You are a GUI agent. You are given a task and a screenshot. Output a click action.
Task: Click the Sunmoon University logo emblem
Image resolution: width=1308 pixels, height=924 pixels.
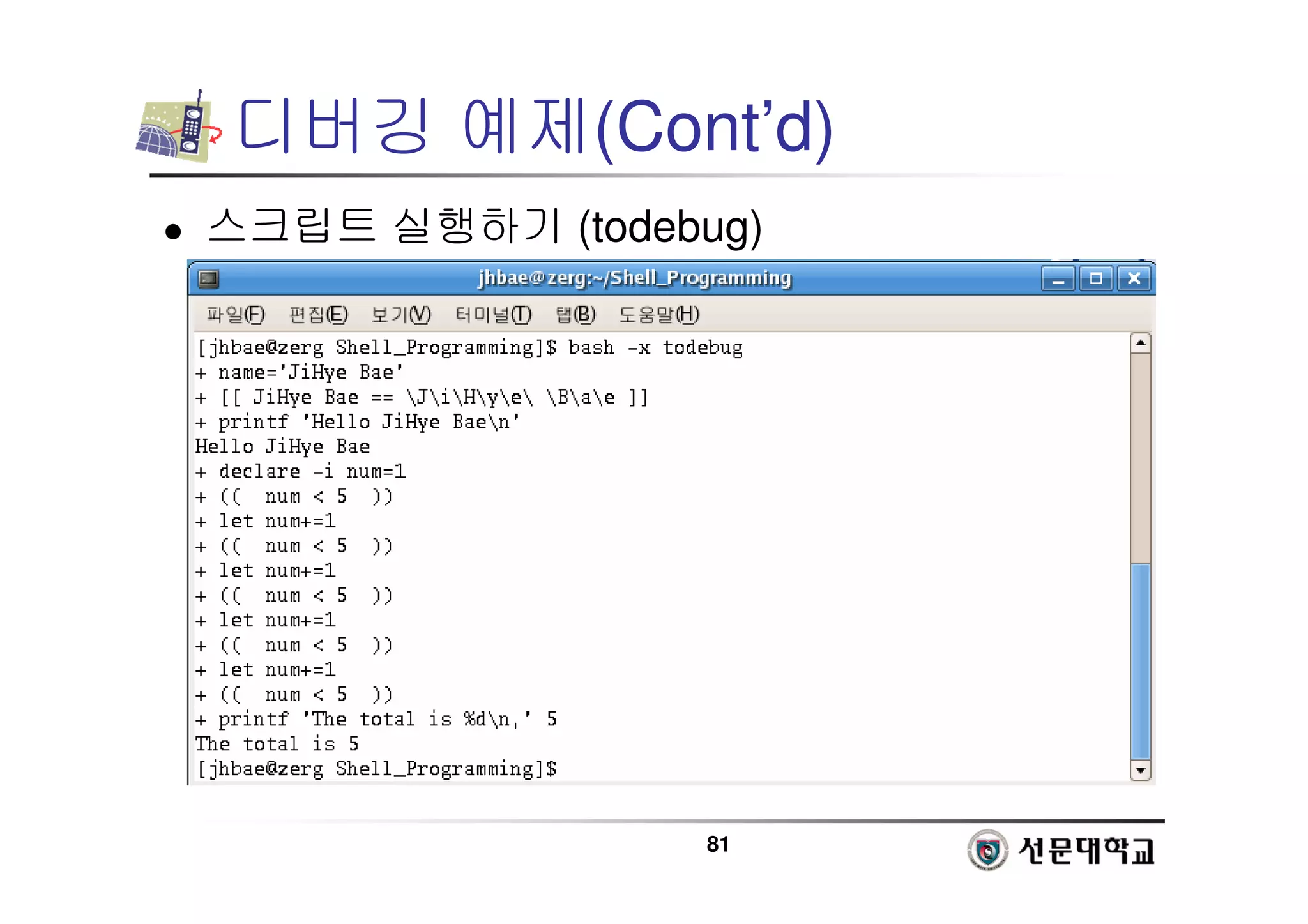pyautogui.click(x=987, y=850)
